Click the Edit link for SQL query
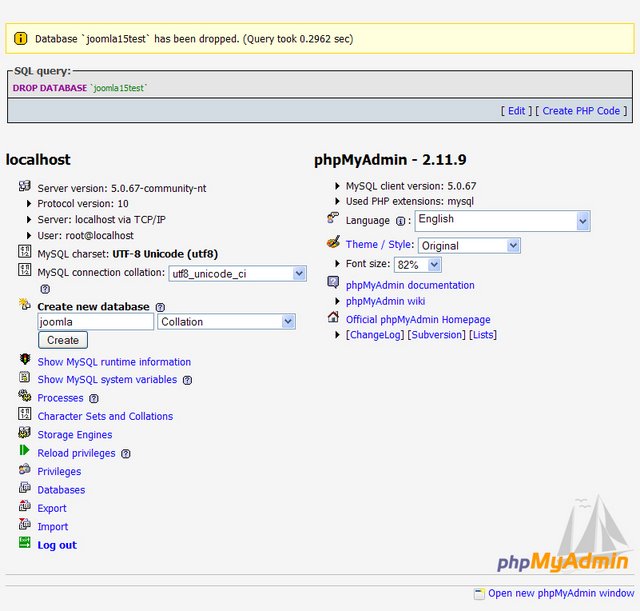The height and width of the screenshot is (611, 640). pyautogui.click(x=516, y=111)
